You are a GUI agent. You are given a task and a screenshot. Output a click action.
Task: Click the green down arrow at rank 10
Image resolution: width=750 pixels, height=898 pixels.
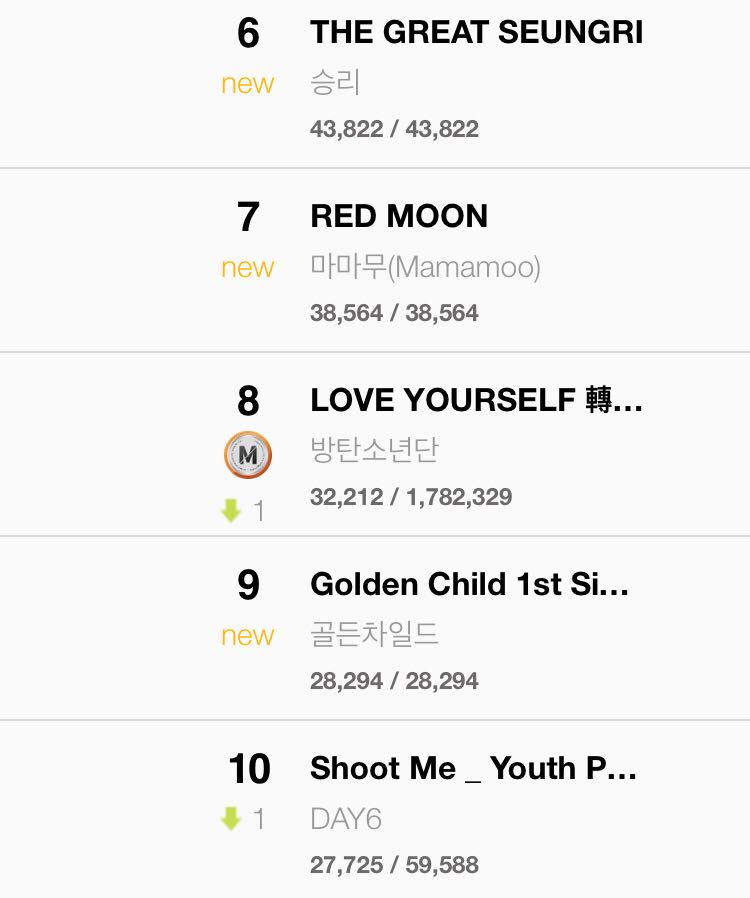[231, 818]
